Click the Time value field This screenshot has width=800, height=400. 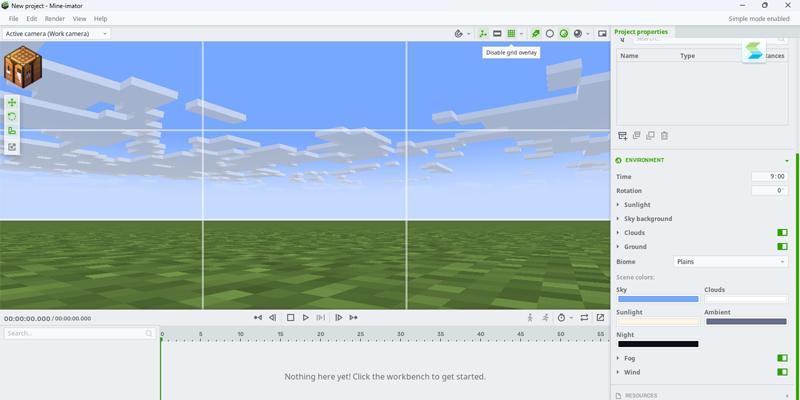[x=769, y=177]
